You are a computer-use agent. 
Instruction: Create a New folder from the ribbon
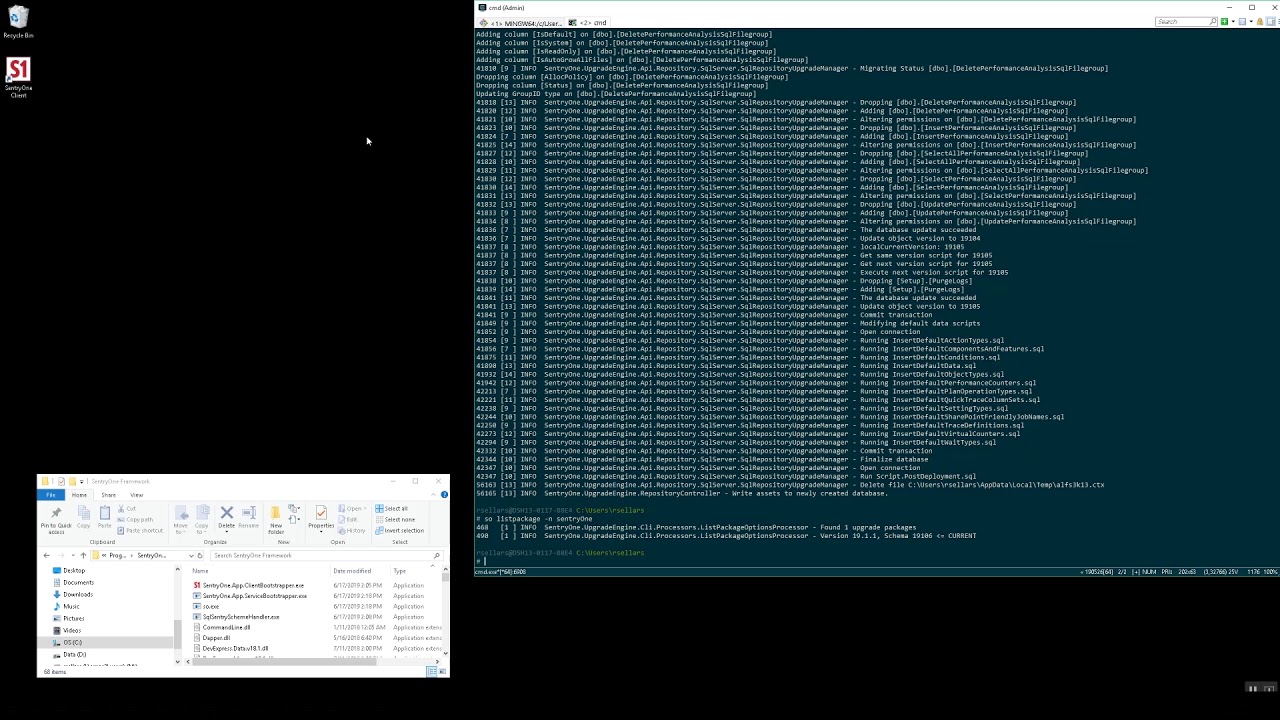(x=276, y=520)
